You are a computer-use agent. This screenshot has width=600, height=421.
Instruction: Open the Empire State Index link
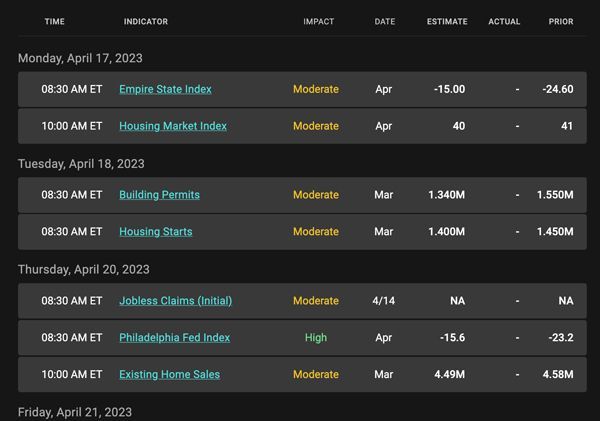click(165, 89)
